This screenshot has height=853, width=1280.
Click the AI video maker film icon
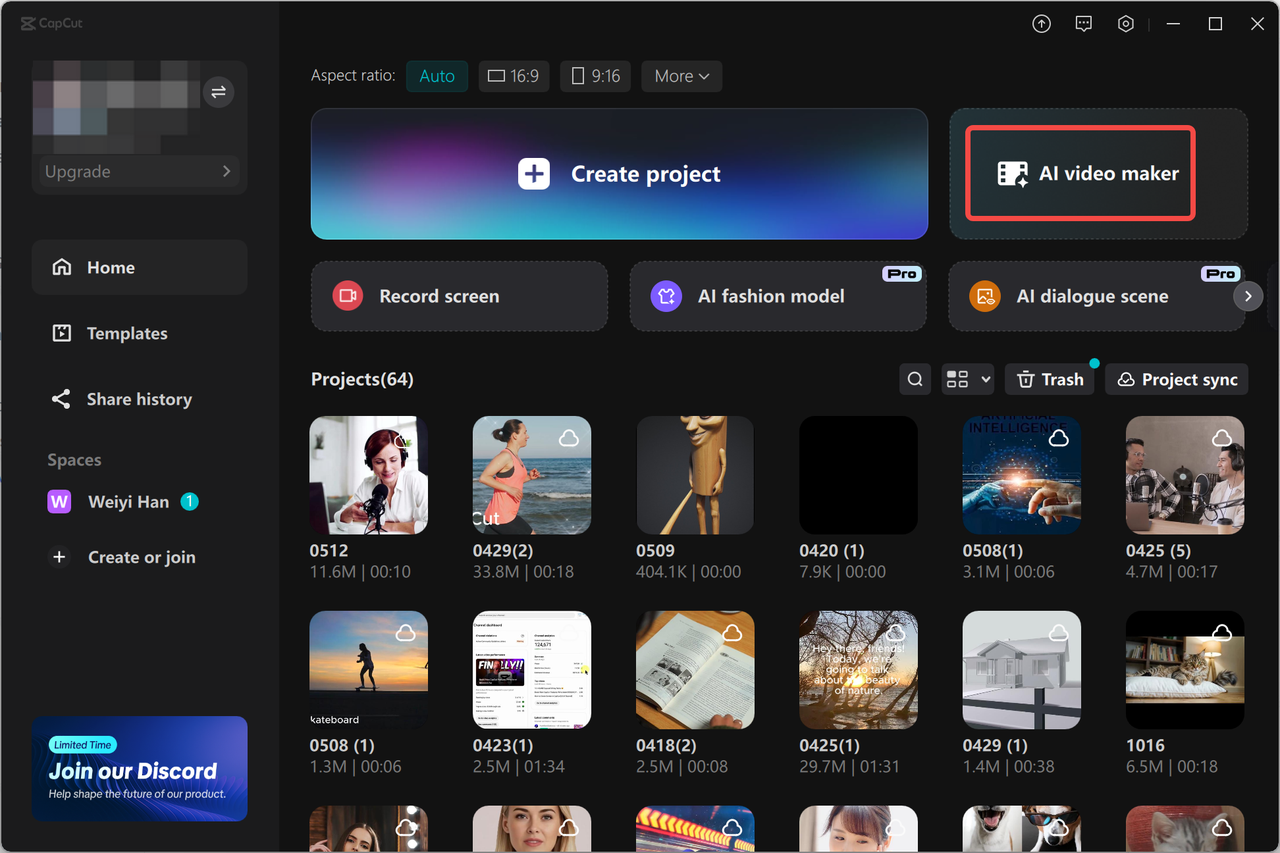[x=1013, y=174]
